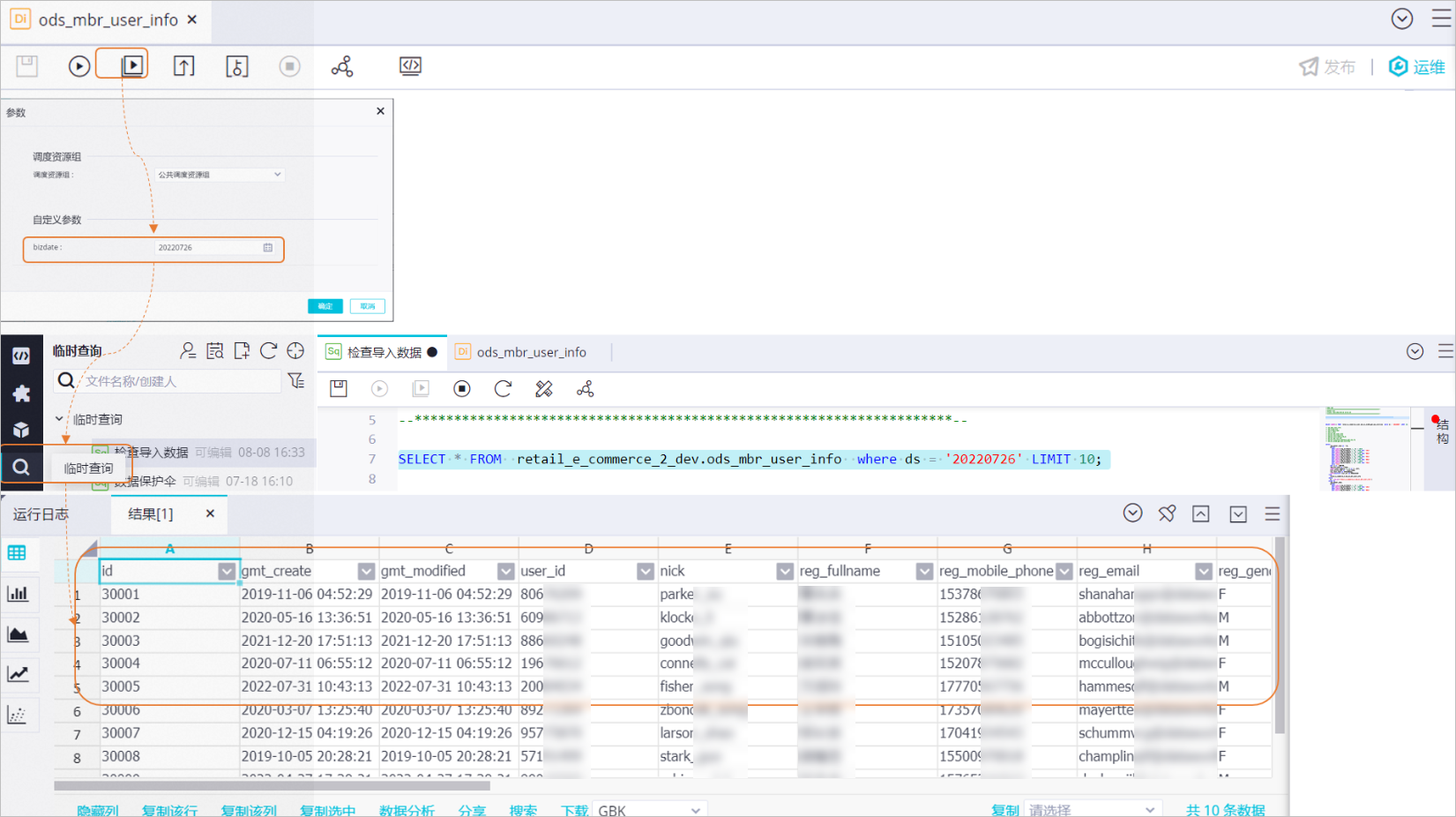Open the GBK encoding dropdown

coord(650,810)
